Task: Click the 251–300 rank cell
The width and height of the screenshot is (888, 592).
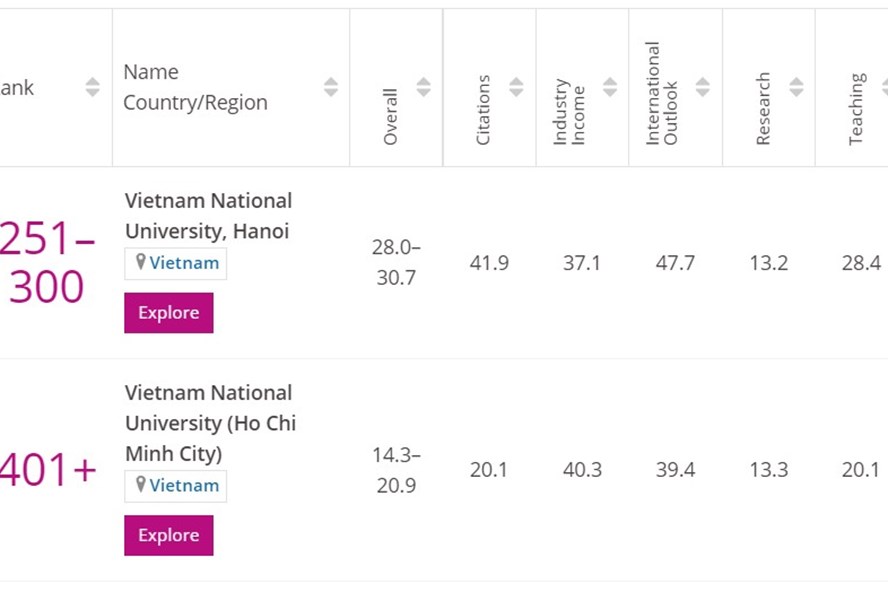Action: click(46, 262)
